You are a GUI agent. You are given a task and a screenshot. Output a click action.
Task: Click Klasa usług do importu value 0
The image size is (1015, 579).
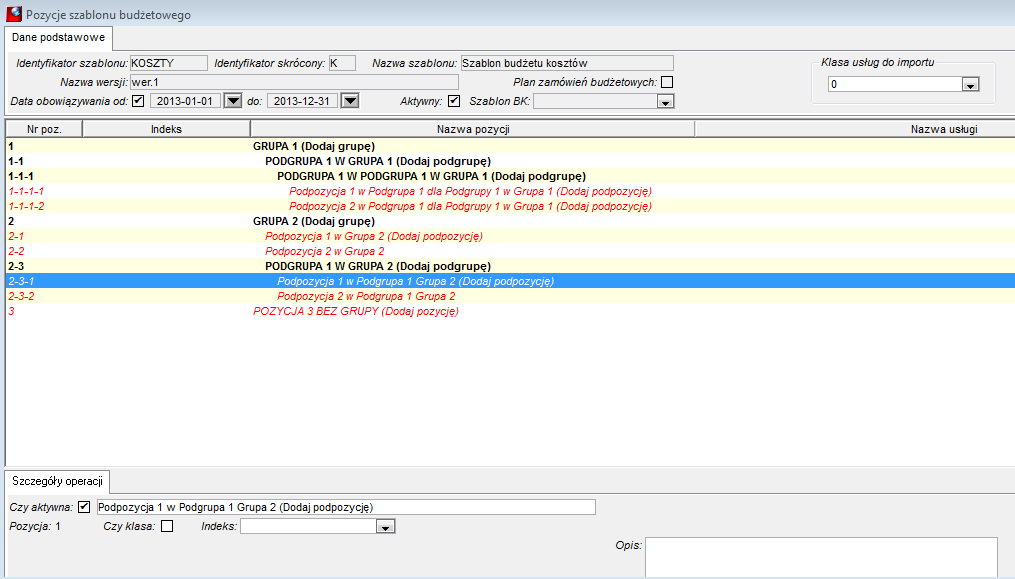(x=895, y=84)
